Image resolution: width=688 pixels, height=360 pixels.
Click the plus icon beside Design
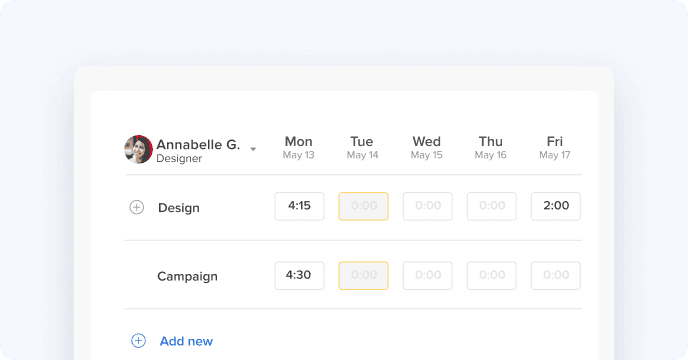[x=136, y=207]
